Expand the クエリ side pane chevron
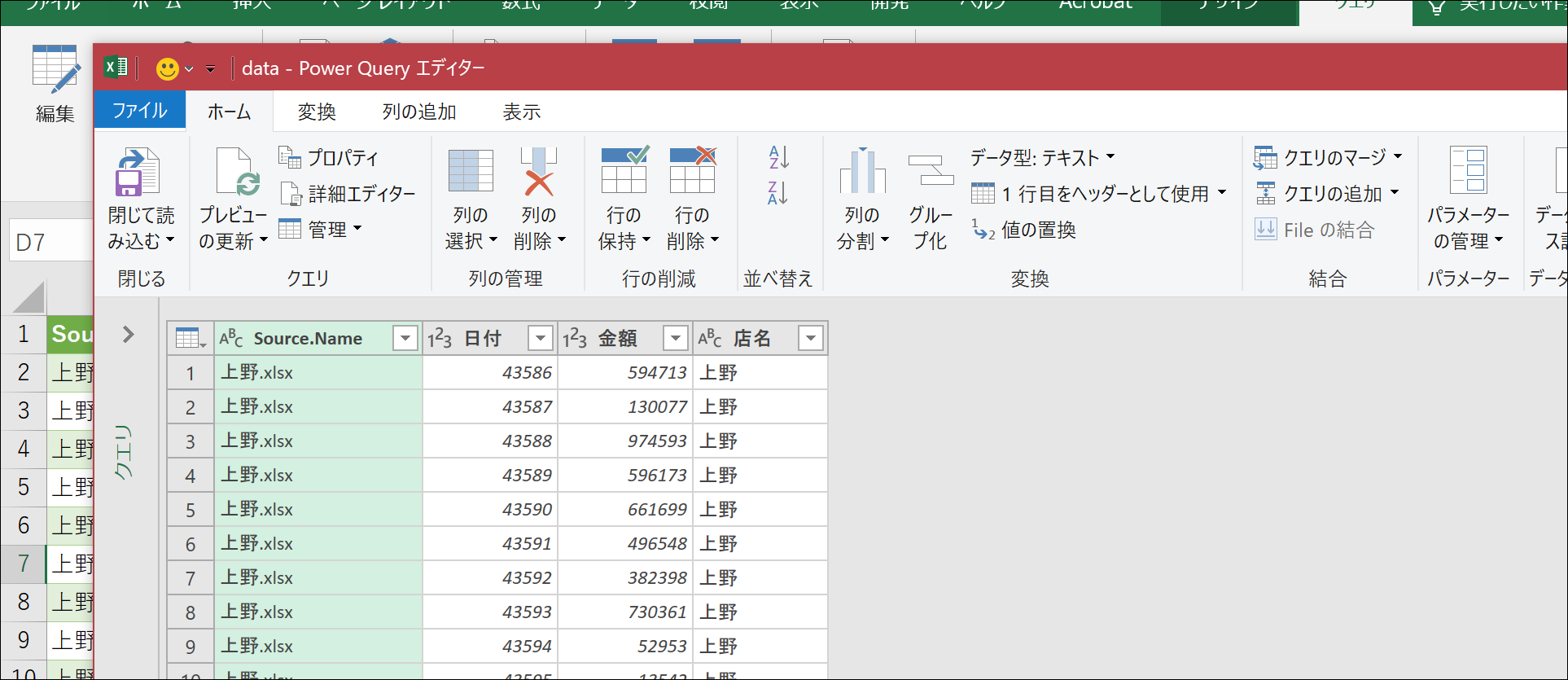The height and width of the screenshot is (680, 1568). (x=128, y=335)
